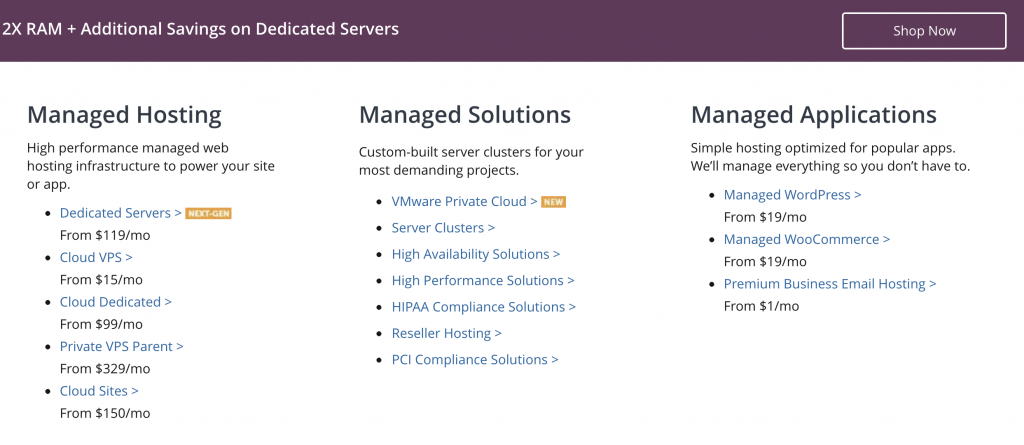
Task: Click the NEXT-GEN badge beside Dedicated Servers
Action: tap(208, 214)
